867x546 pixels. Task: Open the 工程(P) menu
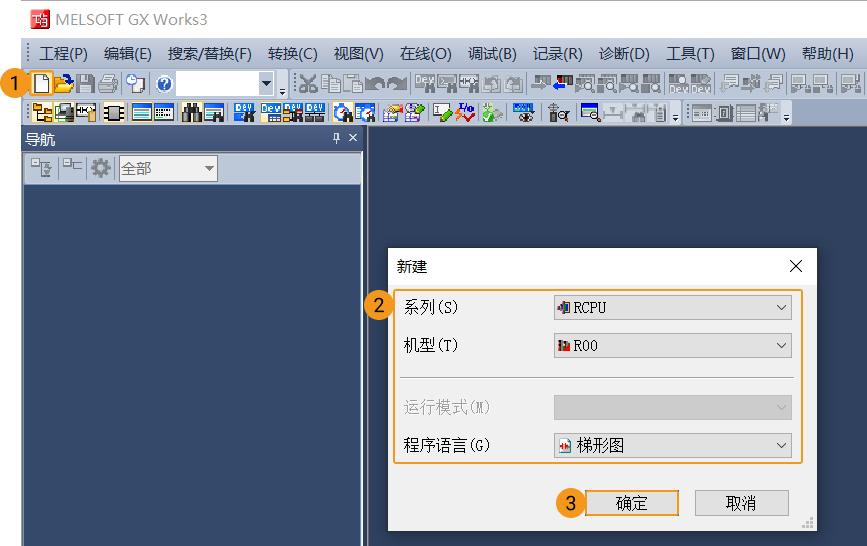click(x=63, y=54)
